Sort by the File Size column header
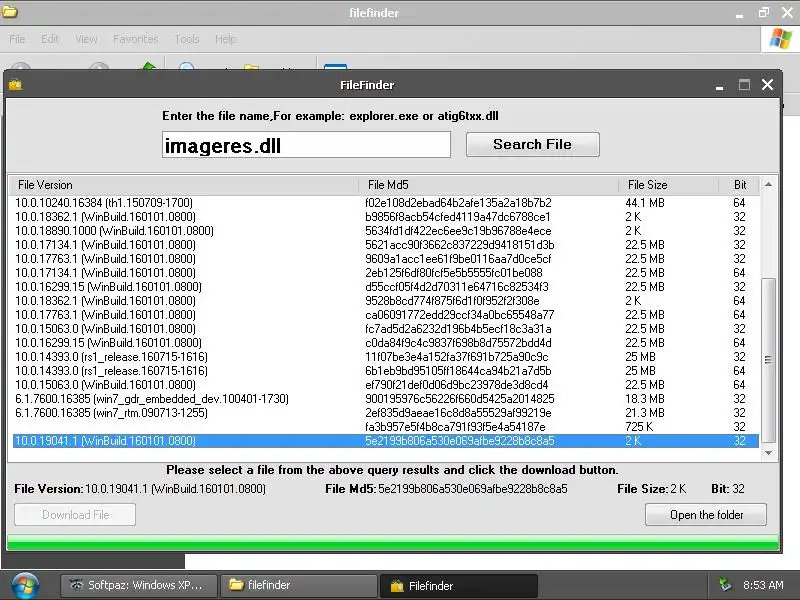The height and width of the screenshot is (600, 800). [x=668, y=185]
